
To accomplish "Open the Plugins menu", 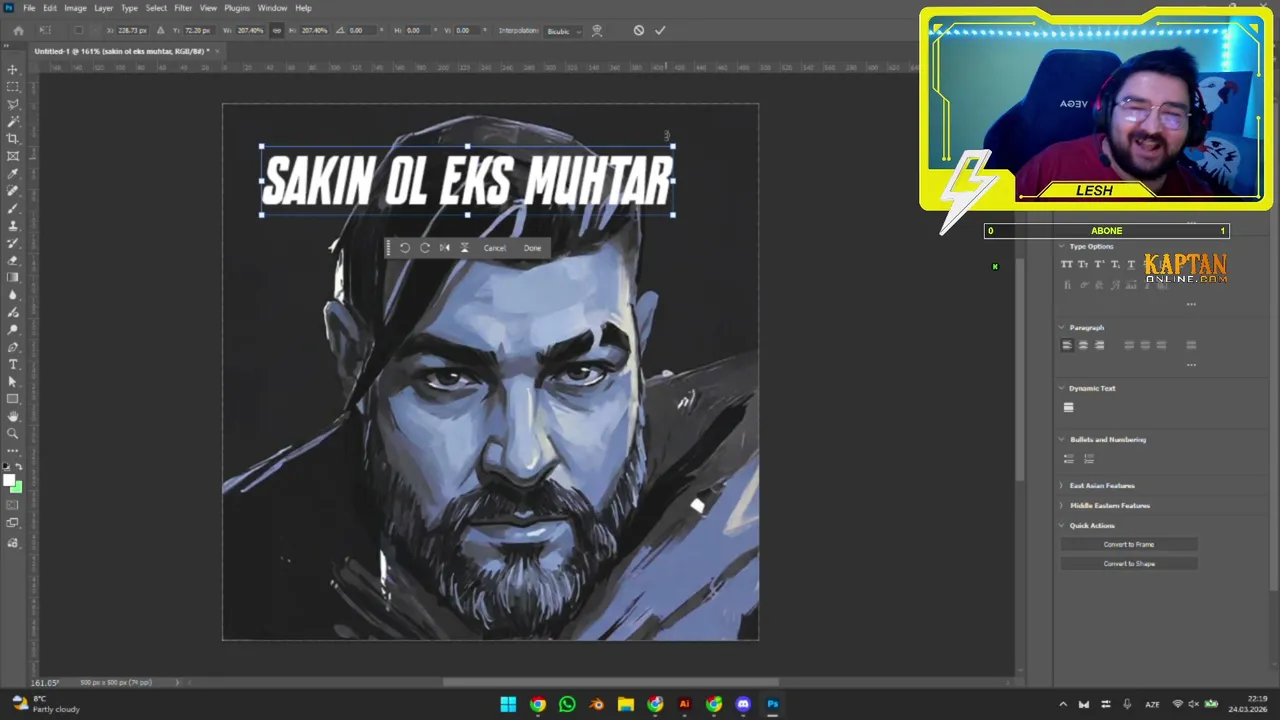I will tap(237, 8).
